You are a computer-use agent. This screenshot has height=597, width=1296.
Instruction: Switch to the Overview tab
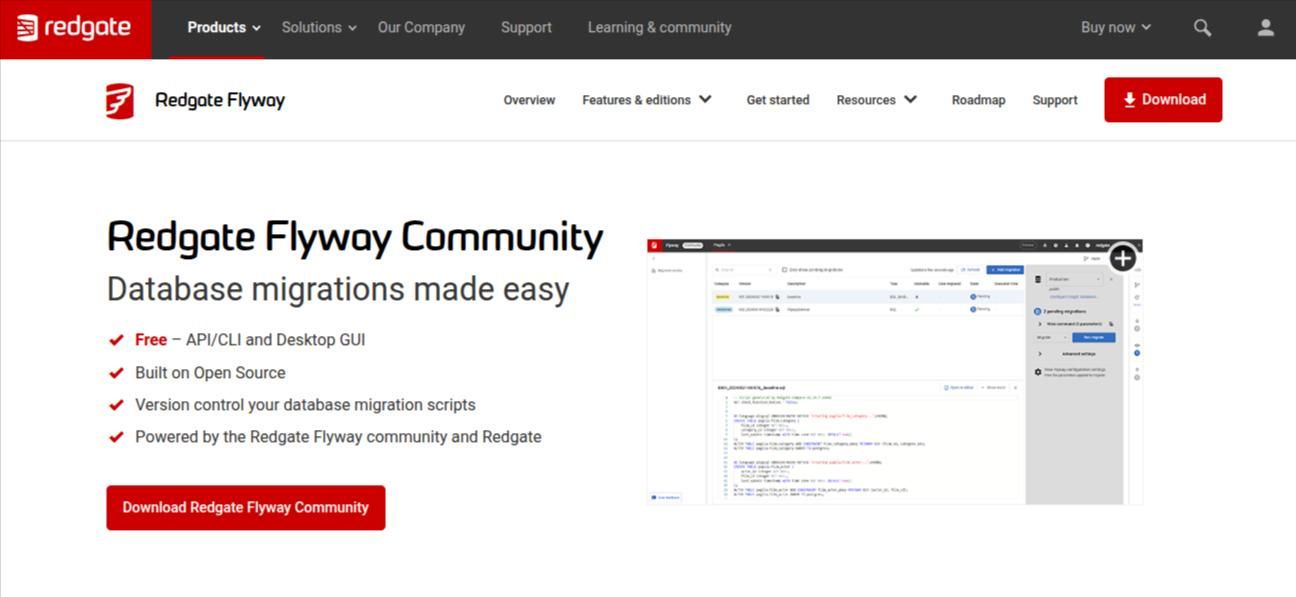(529, 100)
